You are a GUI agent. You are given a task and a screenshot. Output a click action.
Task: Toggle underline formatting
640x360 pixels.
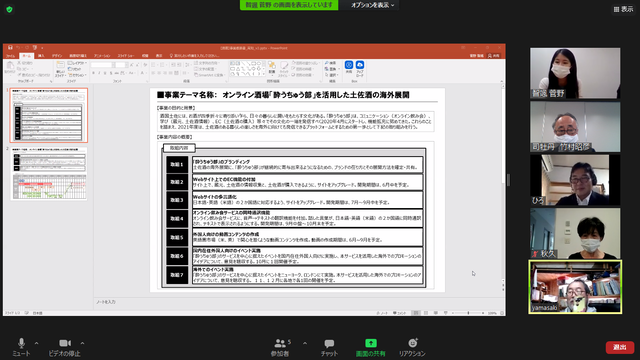105,73
